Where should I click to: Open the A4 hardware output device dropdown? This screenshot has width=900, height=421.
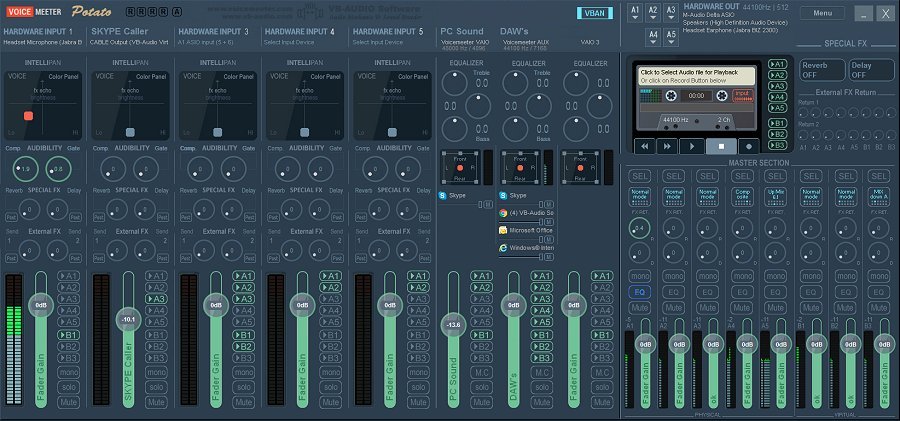653,37
